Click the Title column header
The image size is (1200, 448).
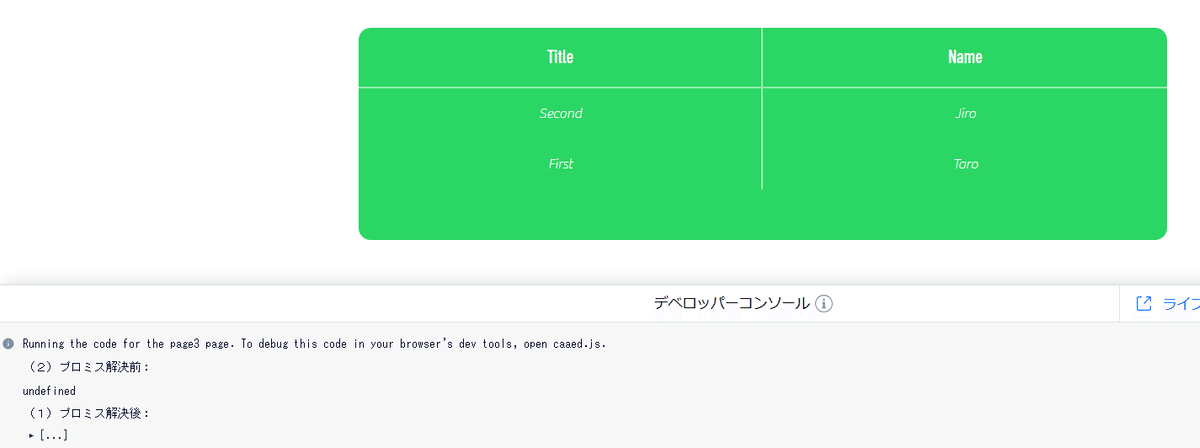pyautogui.click(x=560, y=57)
